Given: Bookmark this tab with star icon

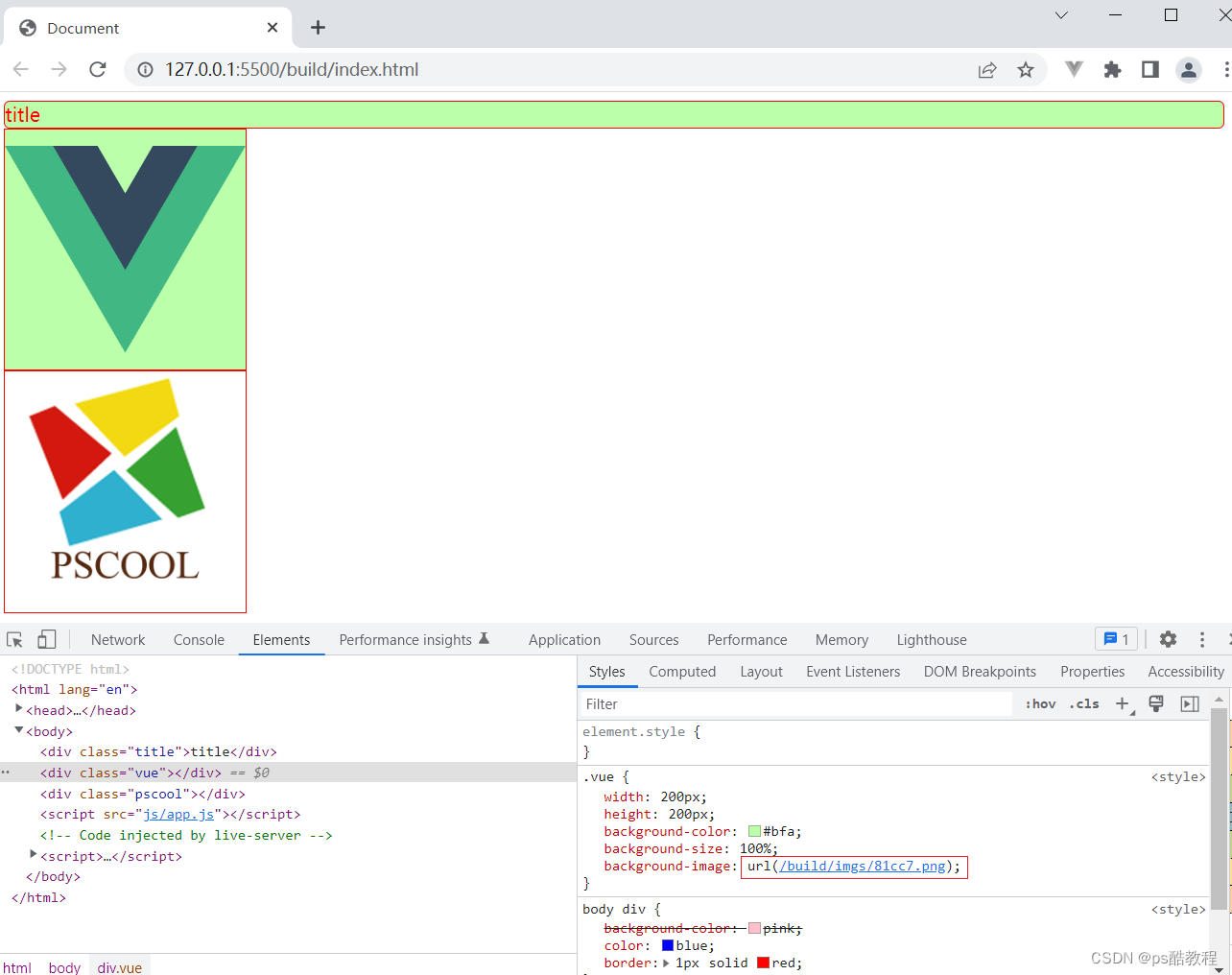Looking at the screenshot, I should coord(1026,69).
